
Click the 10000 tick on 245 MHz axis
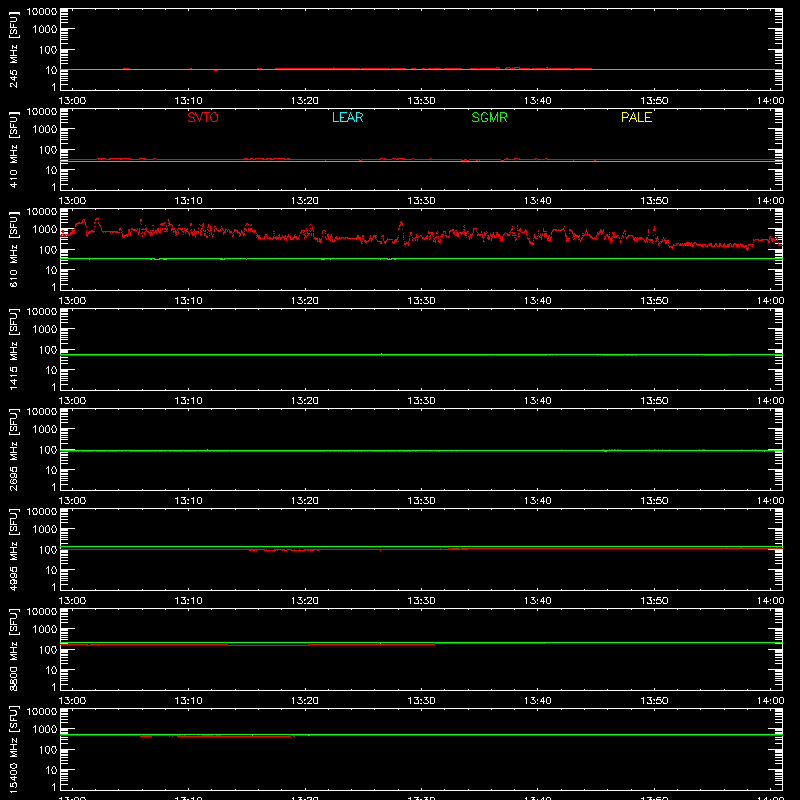pyautogui.click(x=42, y=12)
